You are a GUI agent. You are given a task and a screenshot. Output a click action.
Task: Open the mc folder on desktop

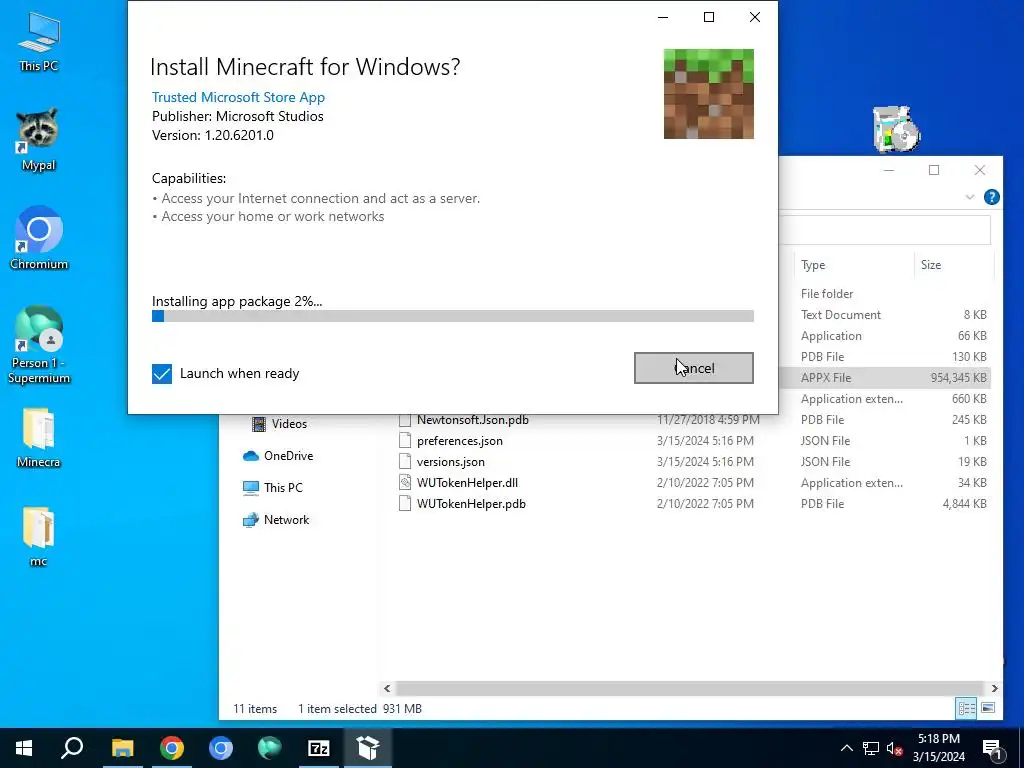point(39,537)
